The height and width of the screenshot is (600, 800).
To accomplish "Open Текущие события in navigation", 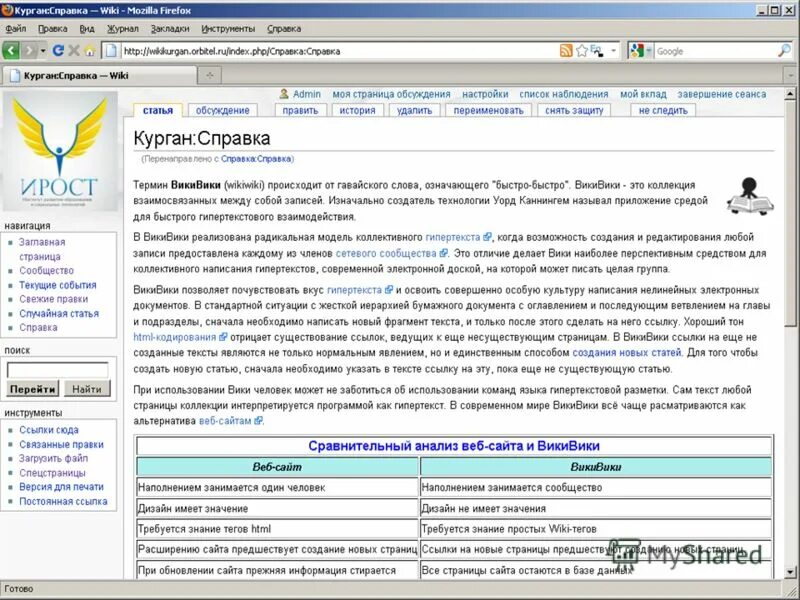I will (58, 285).
